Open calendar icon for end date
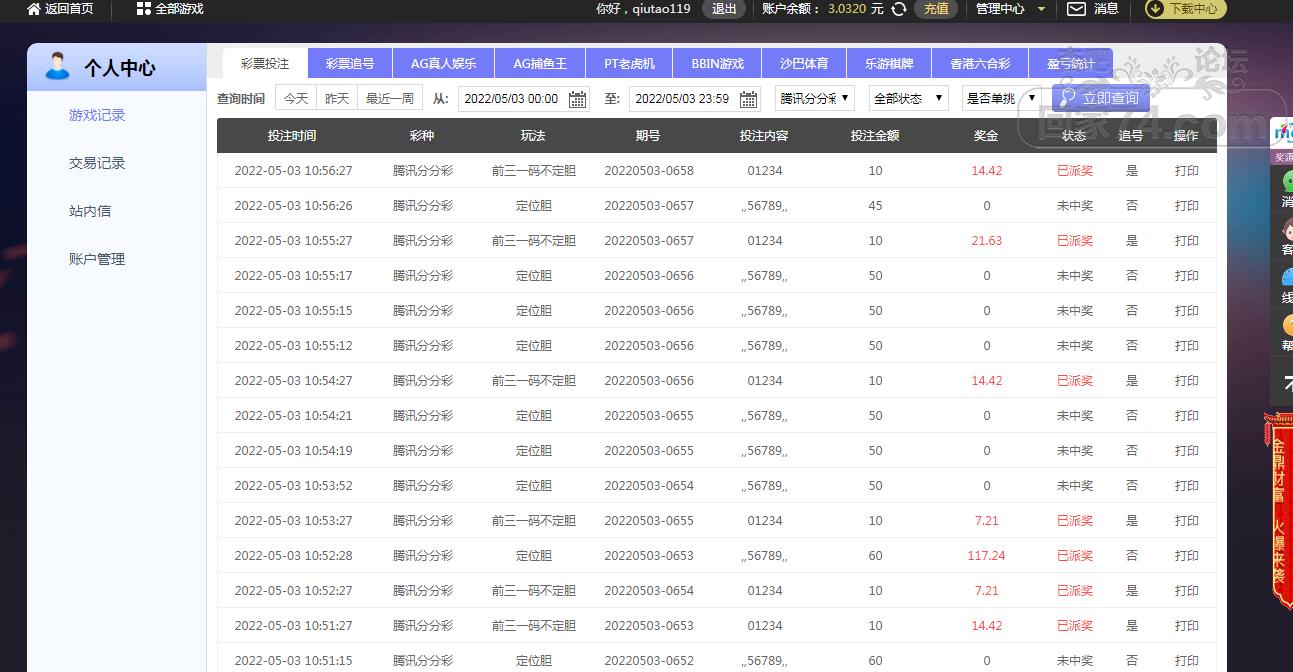 coord(748,99)
